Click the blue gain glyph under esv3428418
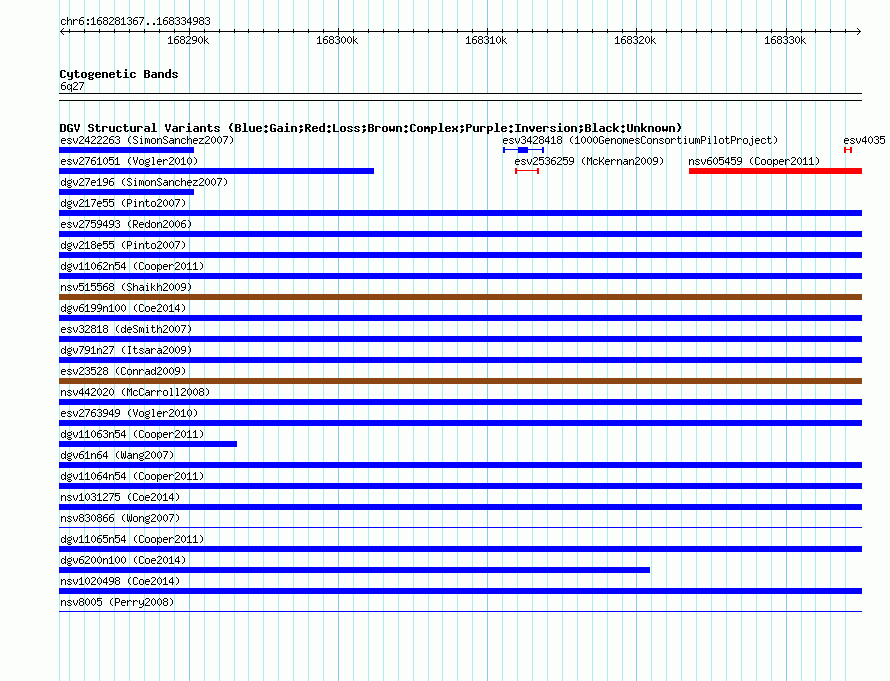 click(523, 150)
